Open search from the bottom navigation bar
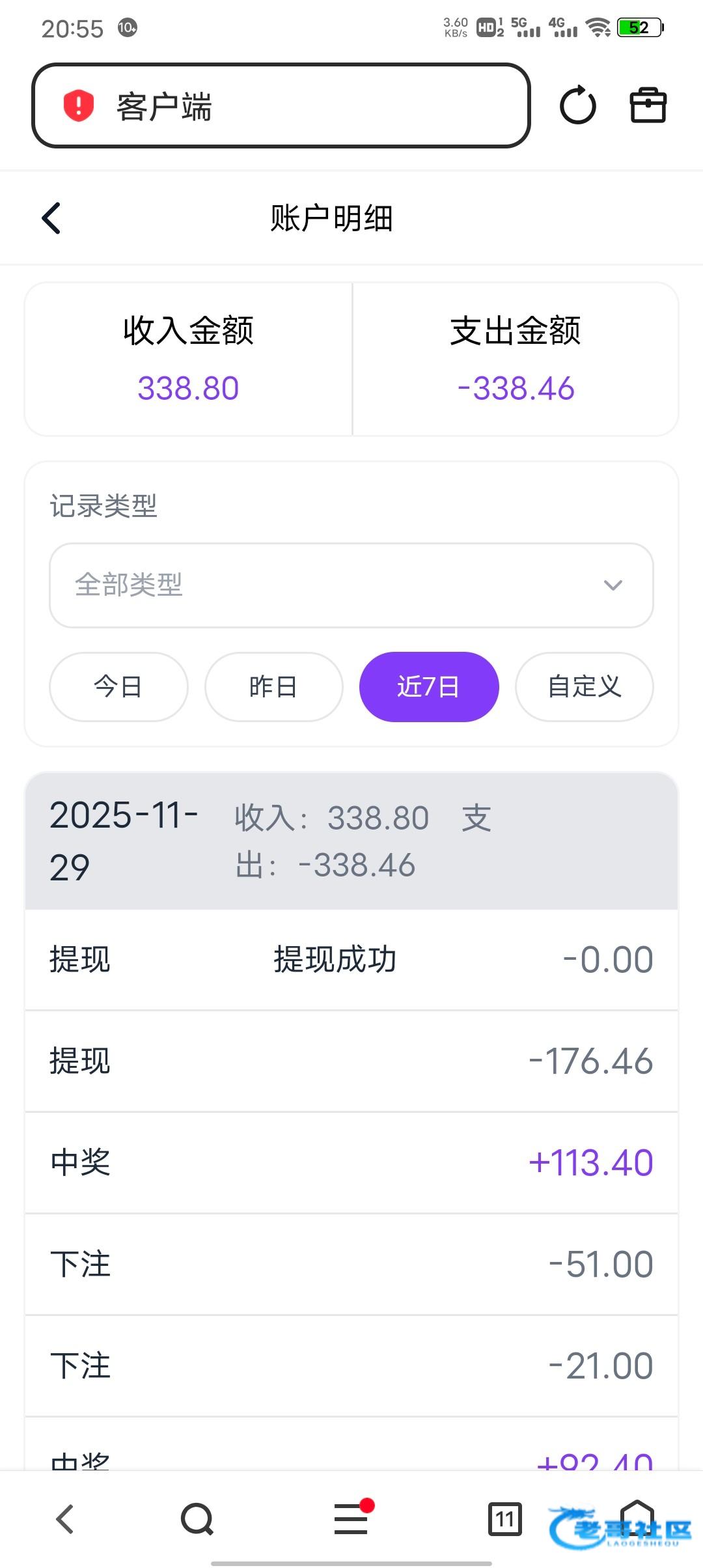This screenshot has width=703, height=1568. (x=197, y=1519)
